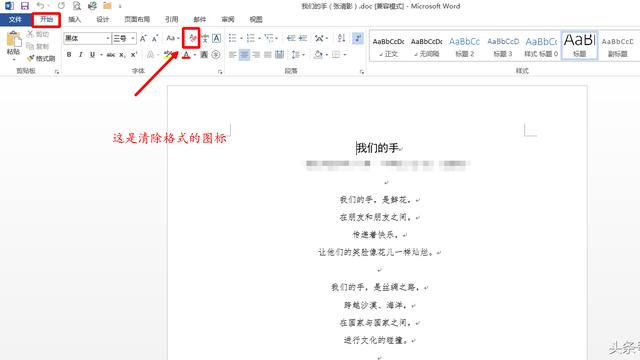This screenshot has width=640, height=360.
Task: Apply character shading icon
Action: [x=204, y=55]
